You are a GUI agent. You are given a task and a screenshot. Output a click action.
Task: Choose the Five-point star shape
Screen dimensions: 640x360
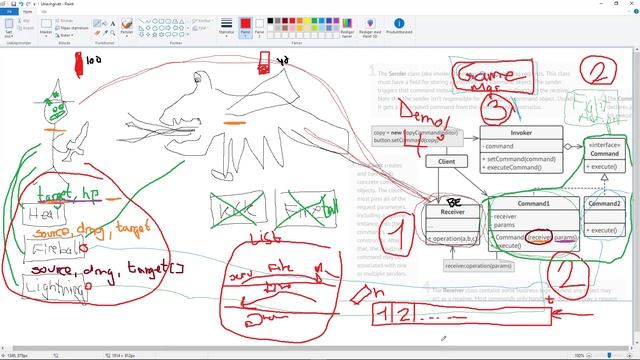155,34
